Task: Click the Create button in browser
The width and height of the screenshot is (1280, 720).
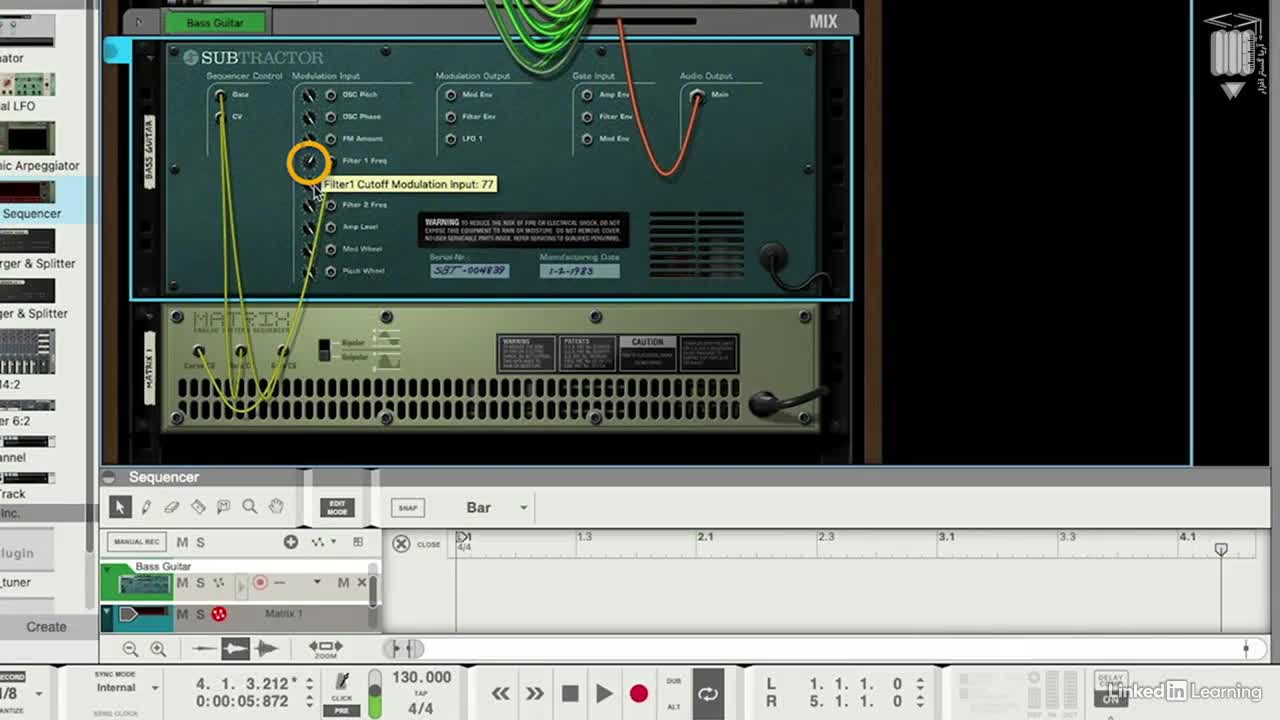Action: [x=46, y=627]
